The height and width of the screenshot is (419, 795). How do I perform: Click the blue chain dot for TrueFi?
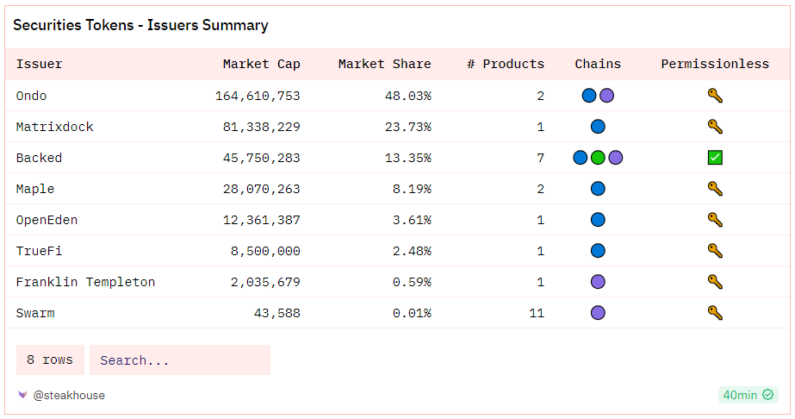(598, 251)
